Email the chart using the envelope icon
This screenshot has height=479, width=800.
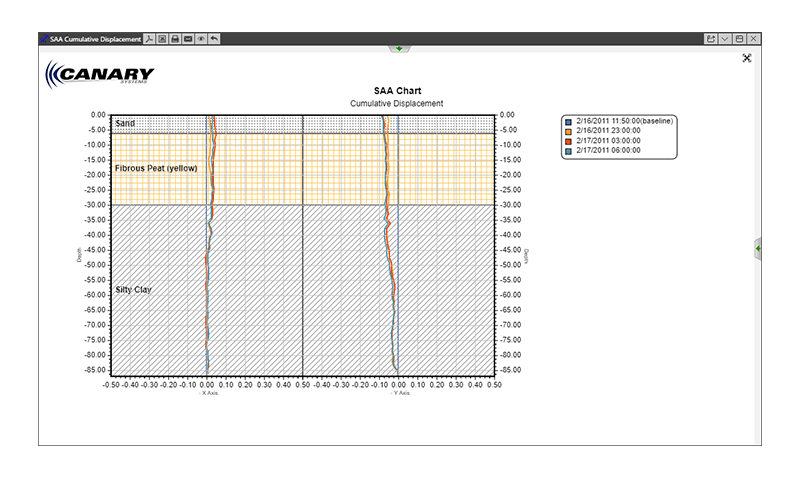point(188,39)
